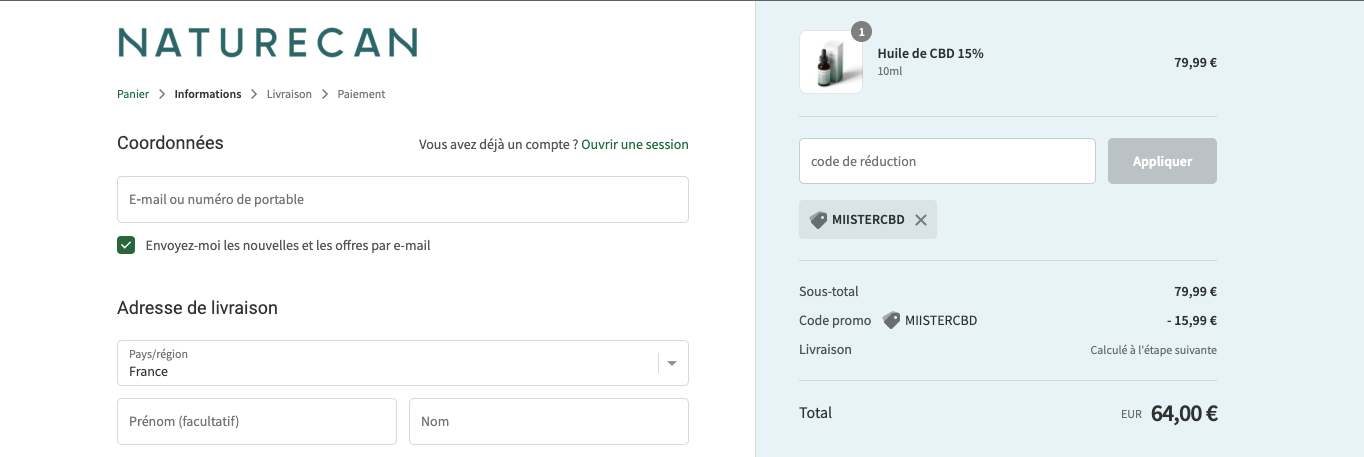Click chevron between Livraison and Paiement
Image resolution: width=1364 pixels, height=457 pixels.
(325, 94)
